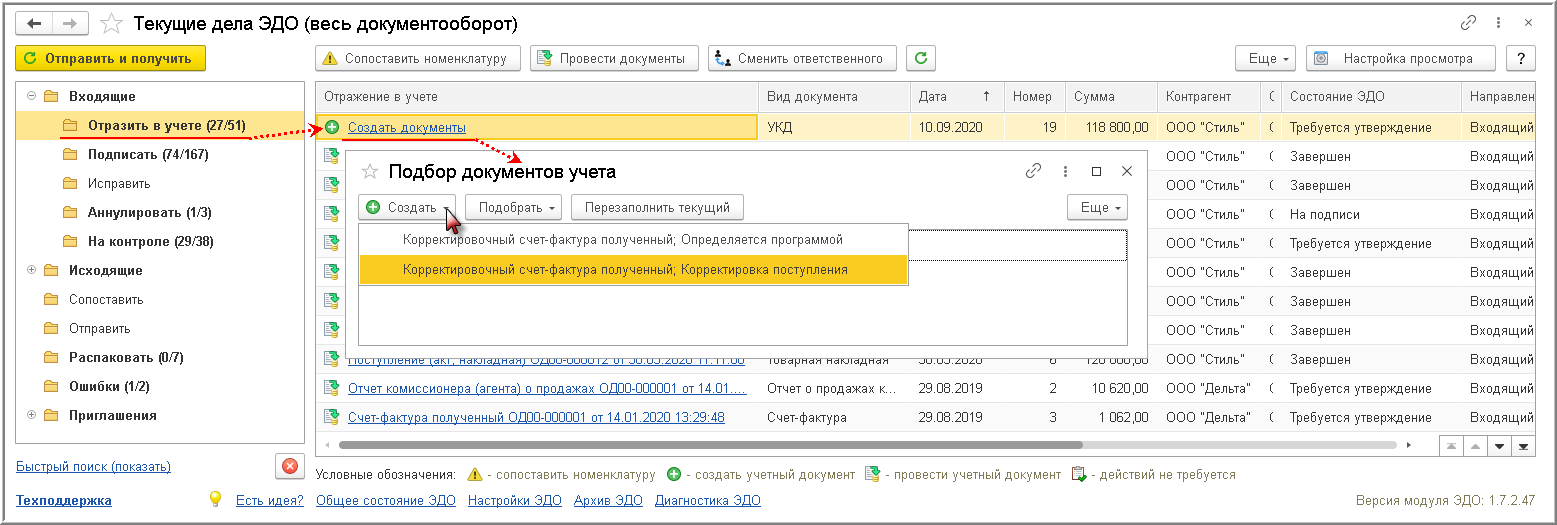The width and height of the screenshot is (1557, 525).
Task: Select Корректировка поступления menu option
Action: tap(632, 270)
